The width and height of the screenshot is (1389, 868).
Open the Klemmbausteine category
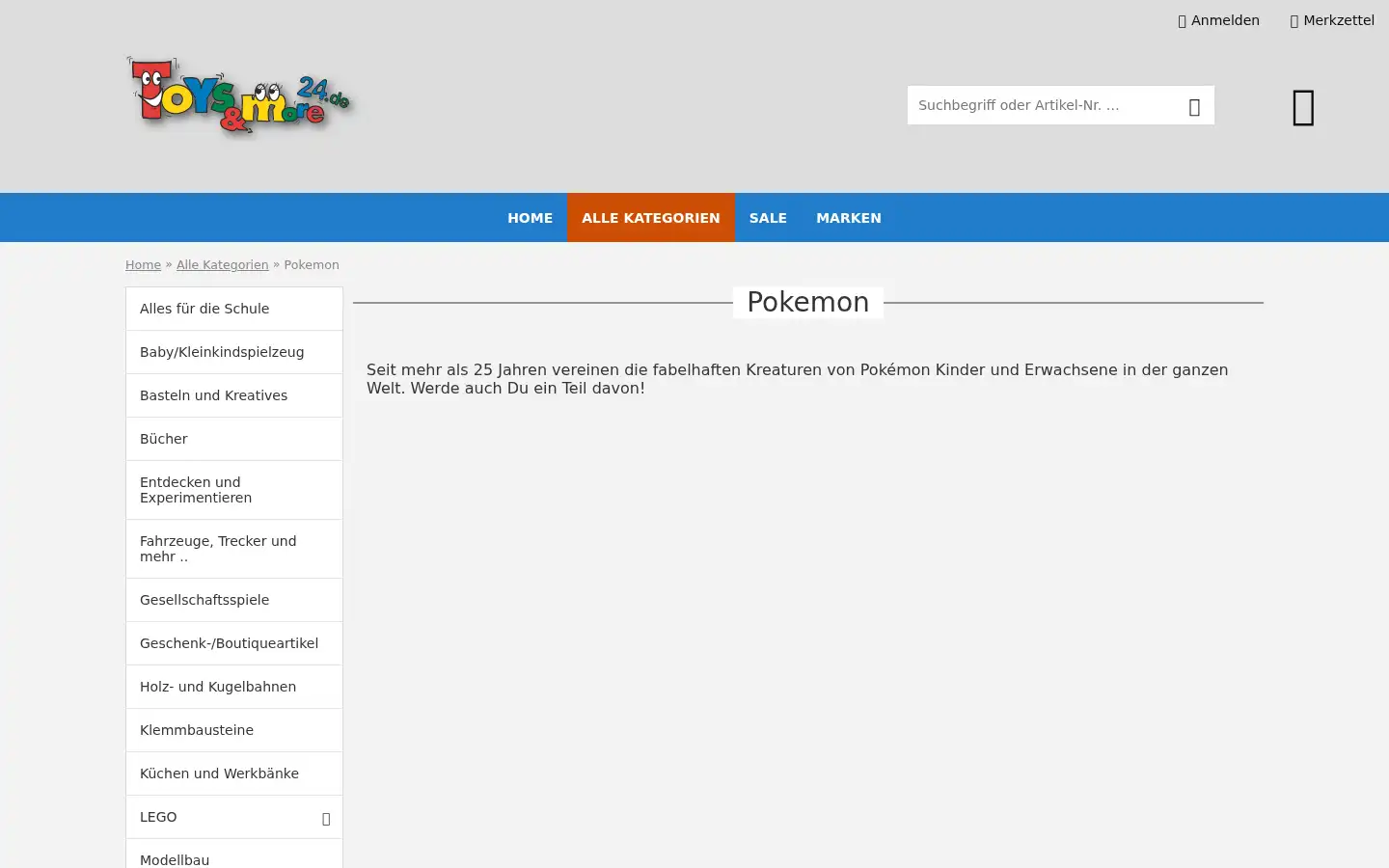pos(233,730)
